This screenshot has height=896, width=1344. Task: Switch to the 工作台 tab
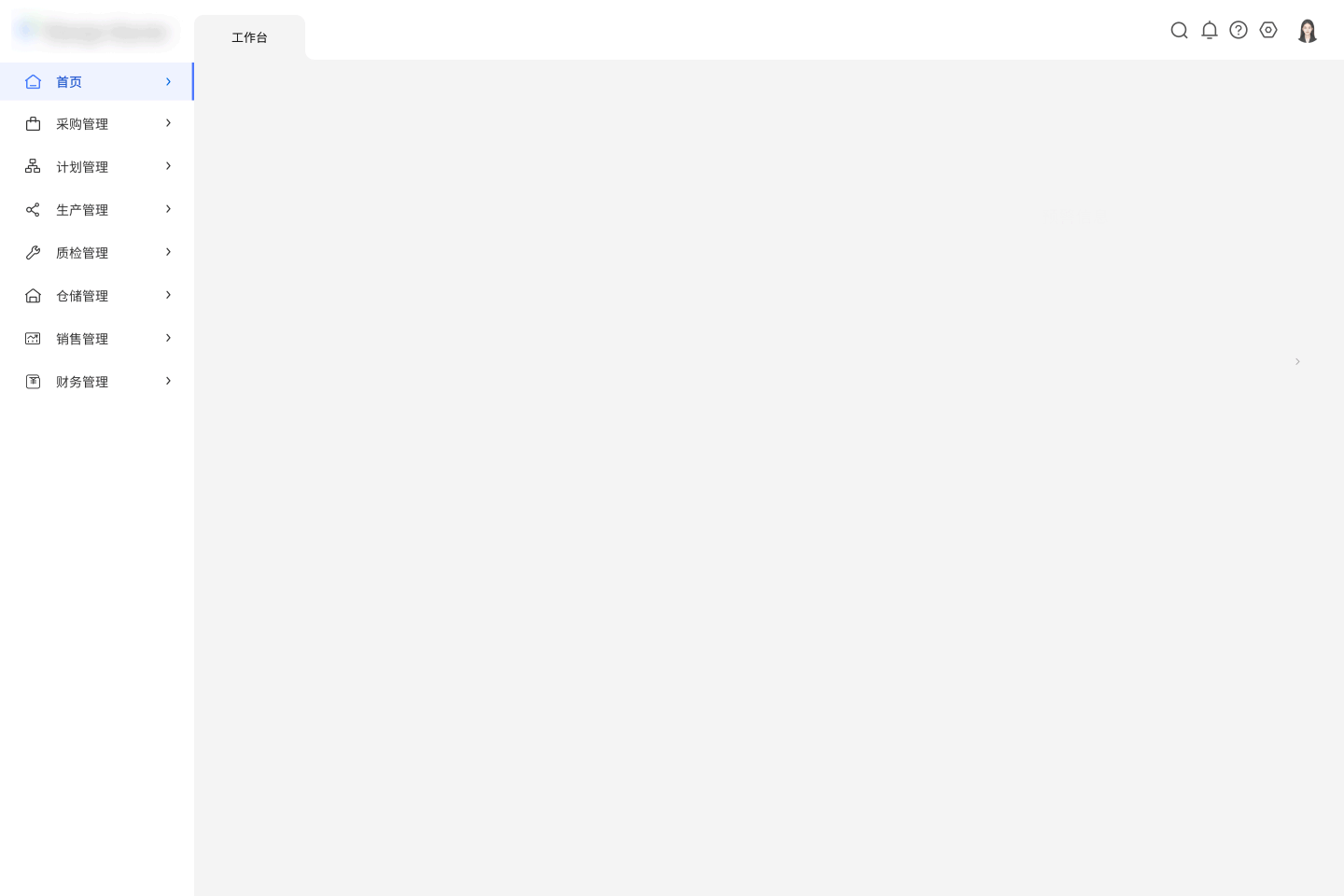click(249, 37)
